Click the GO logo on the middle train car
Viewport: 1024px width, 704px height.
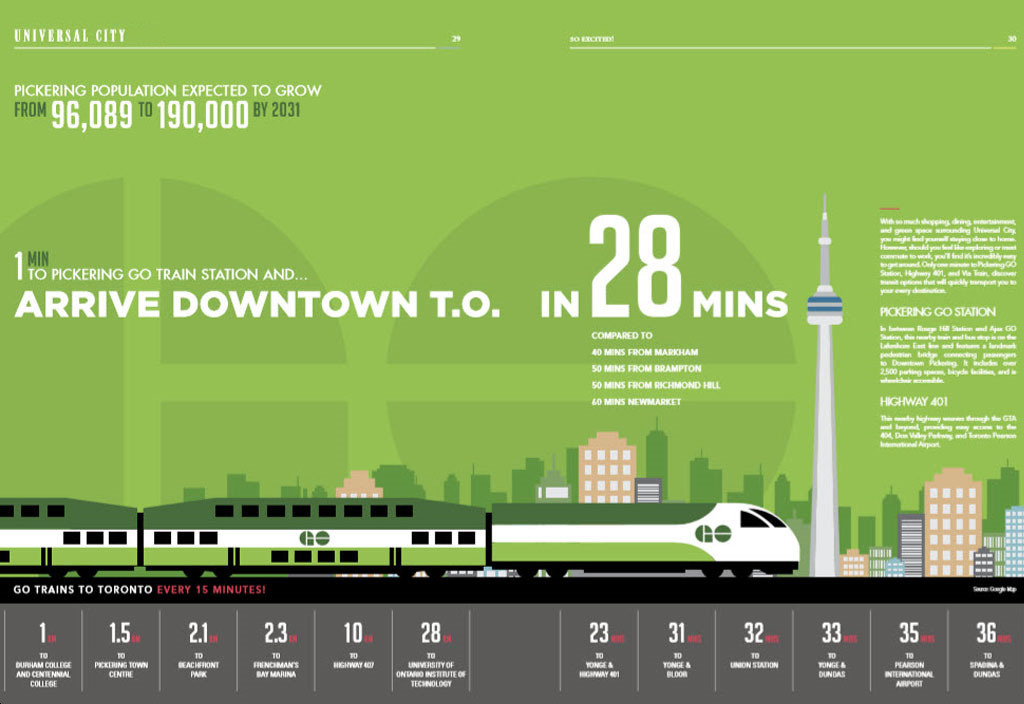314,537
